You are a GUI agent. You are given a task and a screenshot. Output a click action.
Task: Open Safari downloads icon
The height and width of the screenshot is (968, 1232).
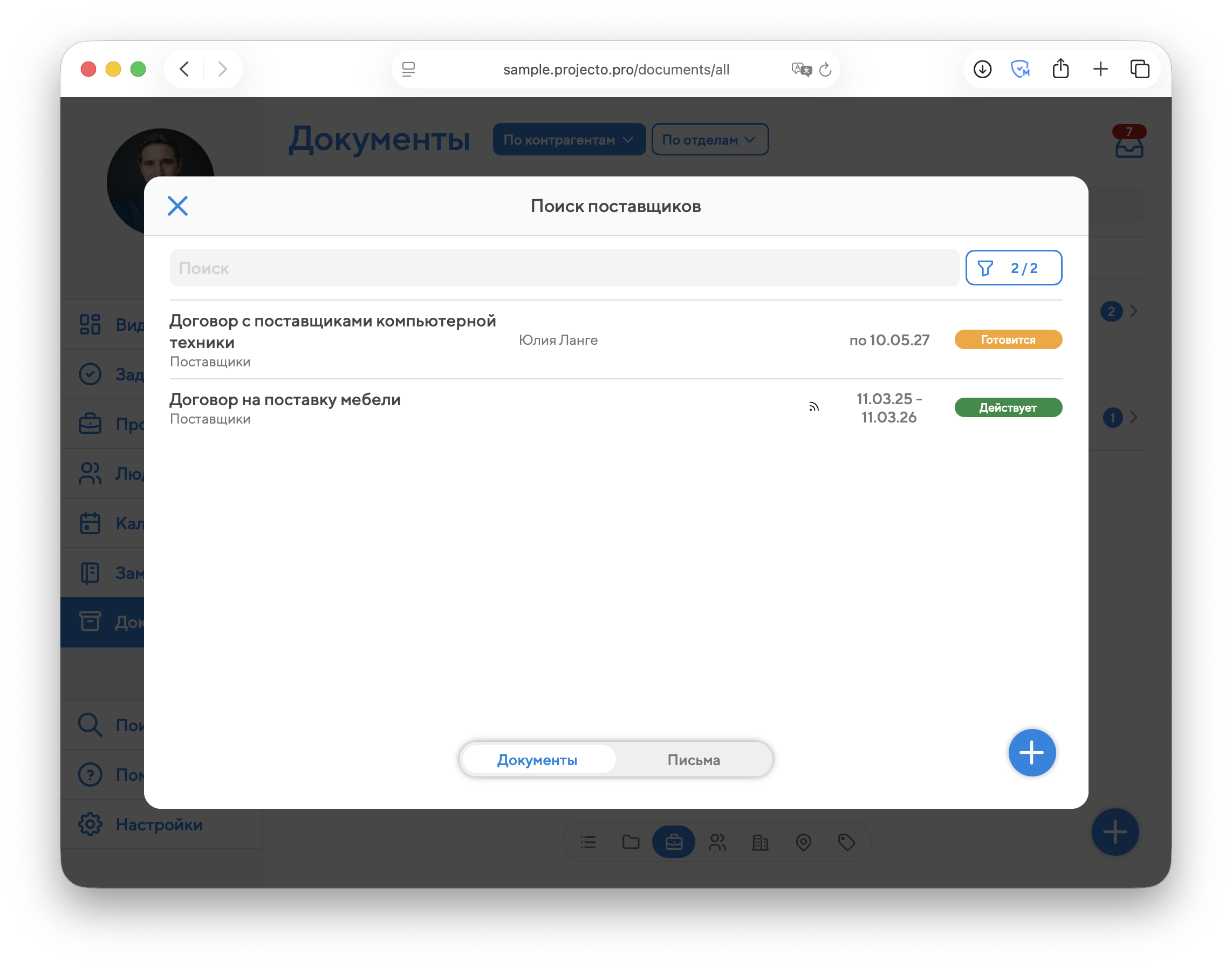click(982, 69)
